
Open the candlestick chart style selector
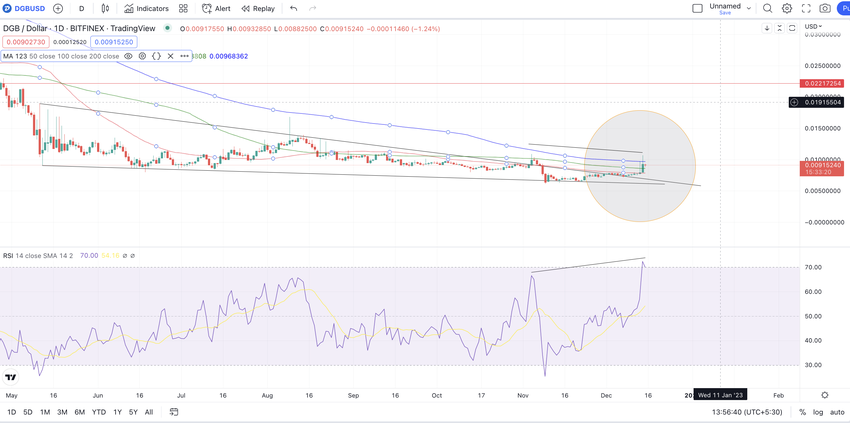[106, 9]
